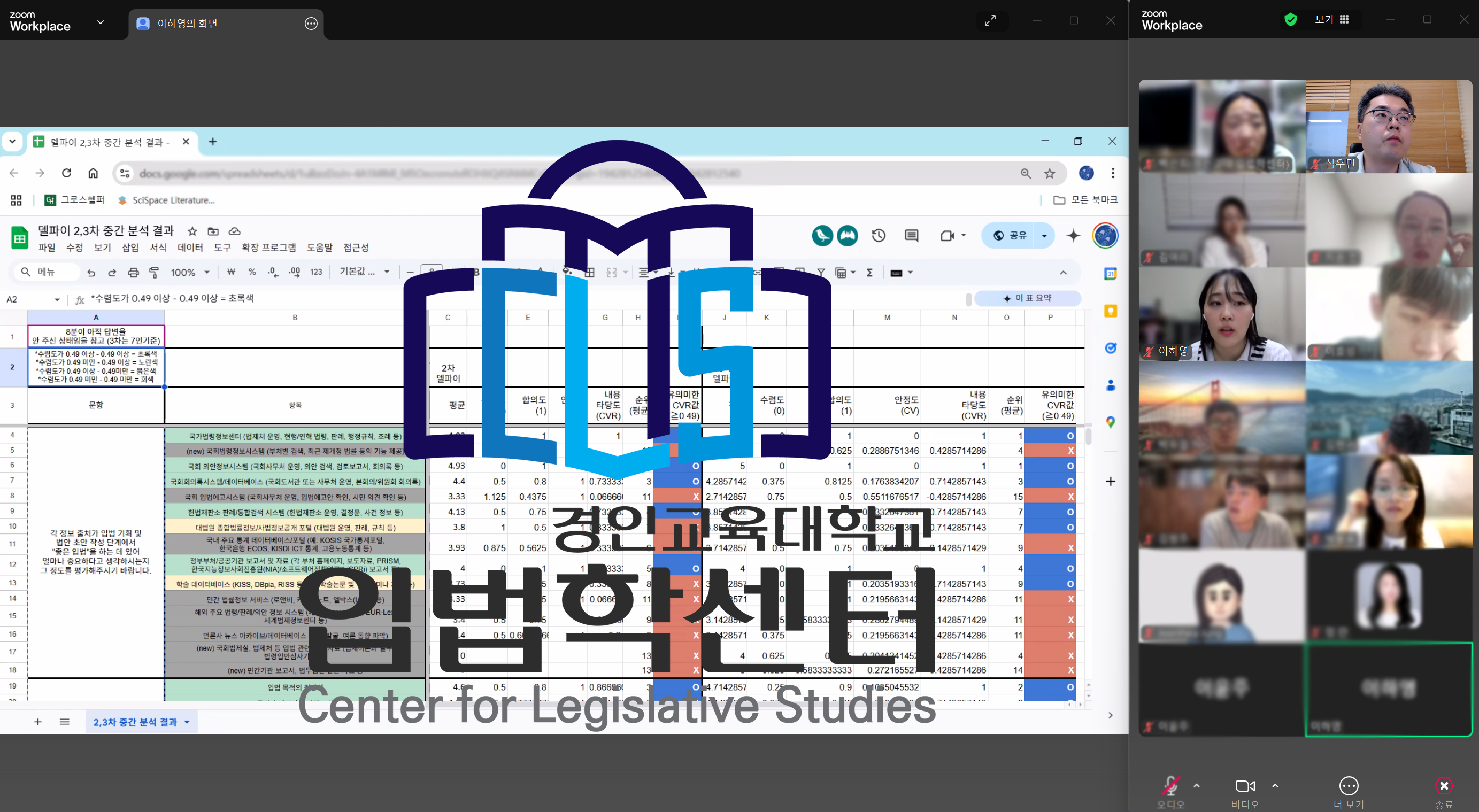The width and height of the screenshot is (1479, 812).
Task: Open the 데이터 menu
Action: click(x=190, y=248)
